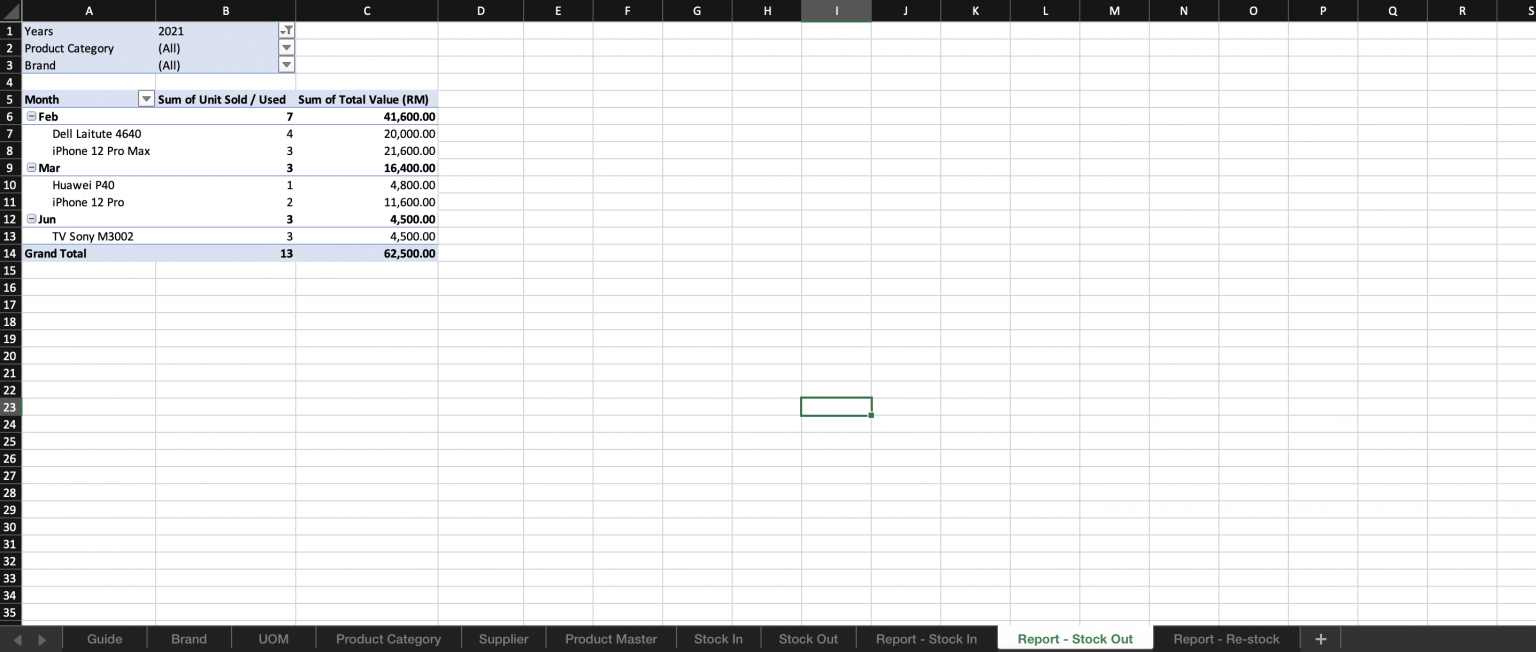Click the plus icon to add a new sheet
This screenshot has height=652, width=1536.
[1320, 638]
